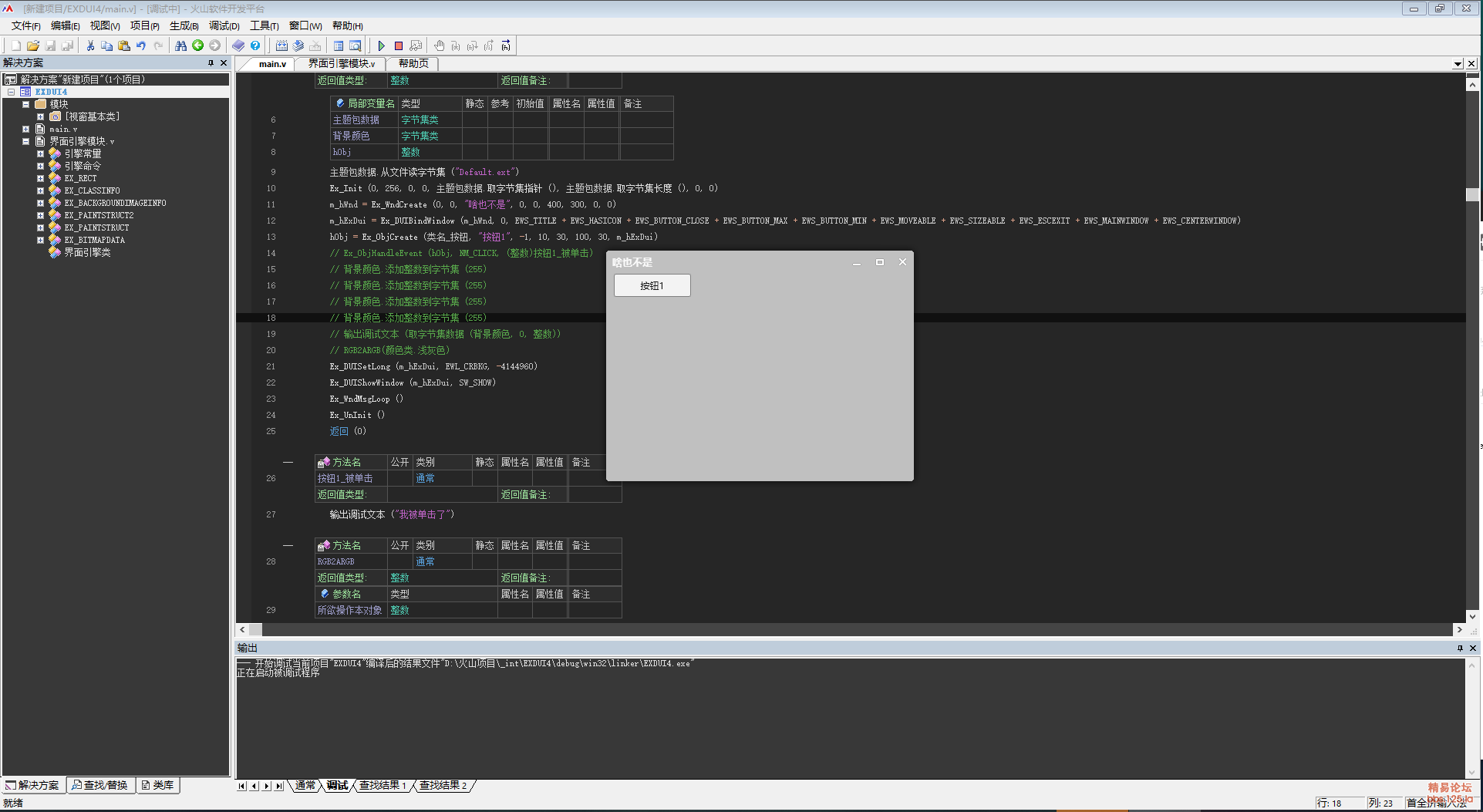Expand the EX_BITMAPDATA node
The height and width of the screenshot is (812, 1483).
click(x=40, y=240)
